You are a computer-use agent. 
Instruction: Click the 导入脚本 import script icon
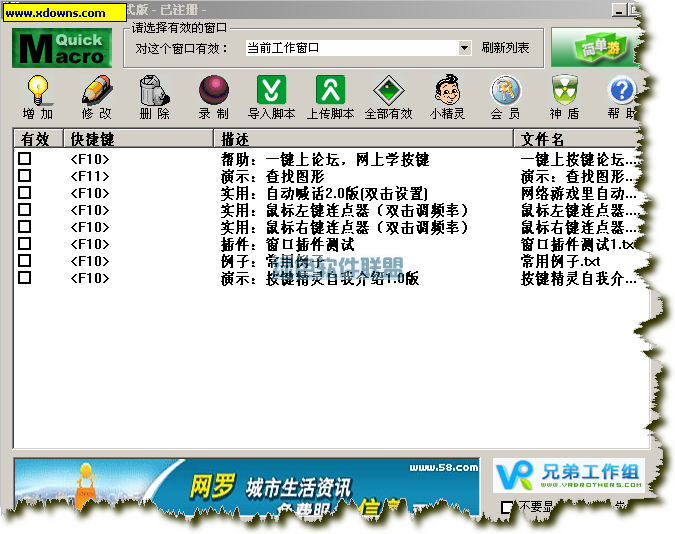point(271,90)
